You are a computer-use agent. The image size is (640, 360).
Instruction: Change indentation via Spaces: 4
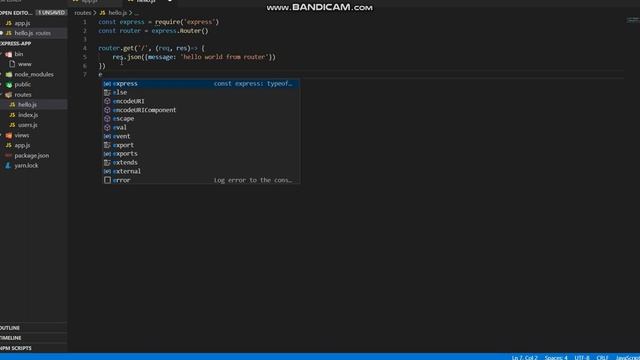click(x=556, y=357)
